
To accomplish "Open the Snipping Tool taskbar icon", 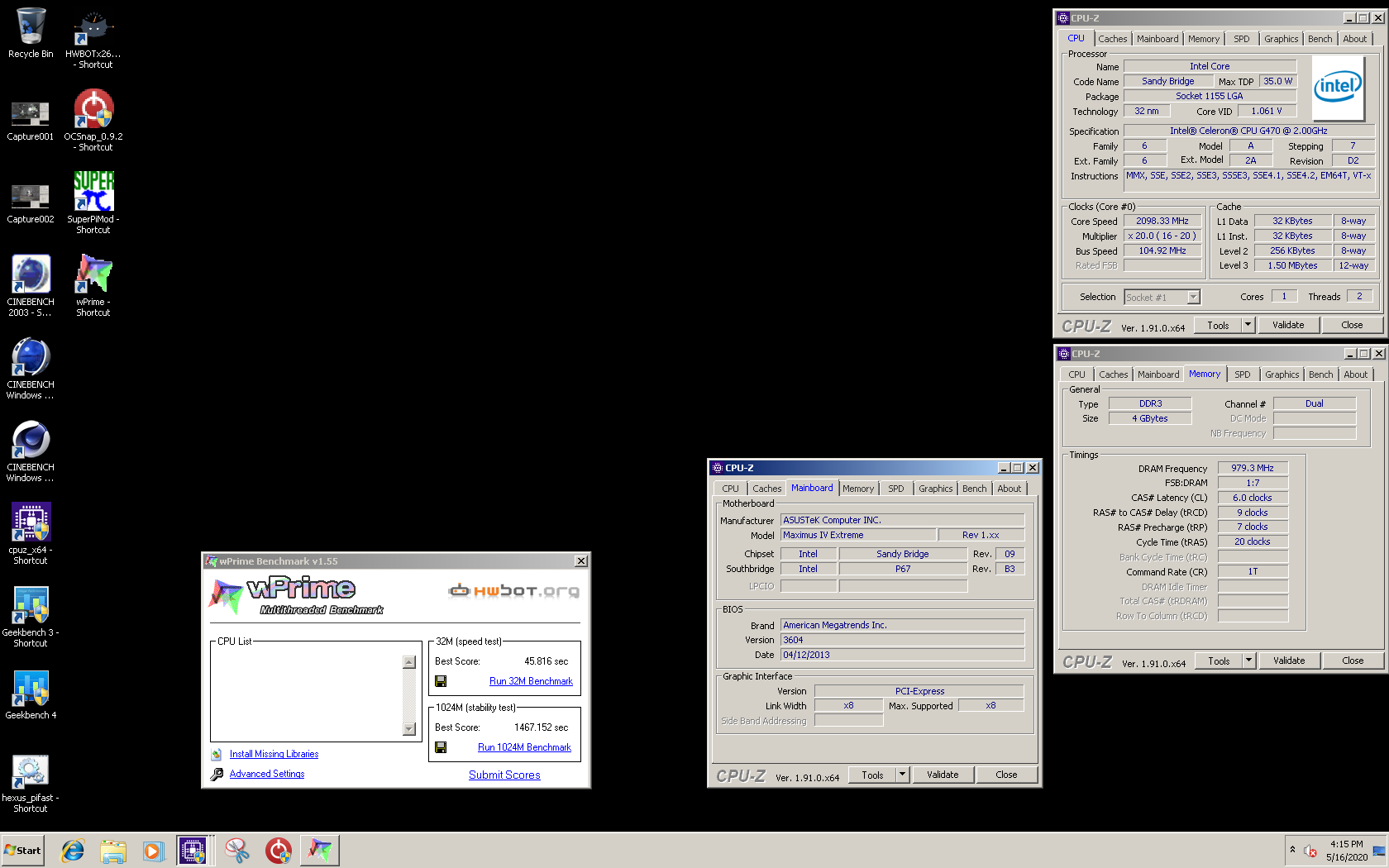I will coord(237,850).
